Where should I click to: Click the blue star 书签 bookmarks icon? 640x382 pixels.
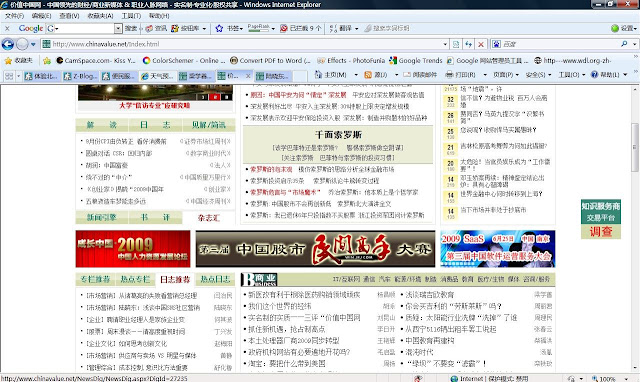point(220,28)
